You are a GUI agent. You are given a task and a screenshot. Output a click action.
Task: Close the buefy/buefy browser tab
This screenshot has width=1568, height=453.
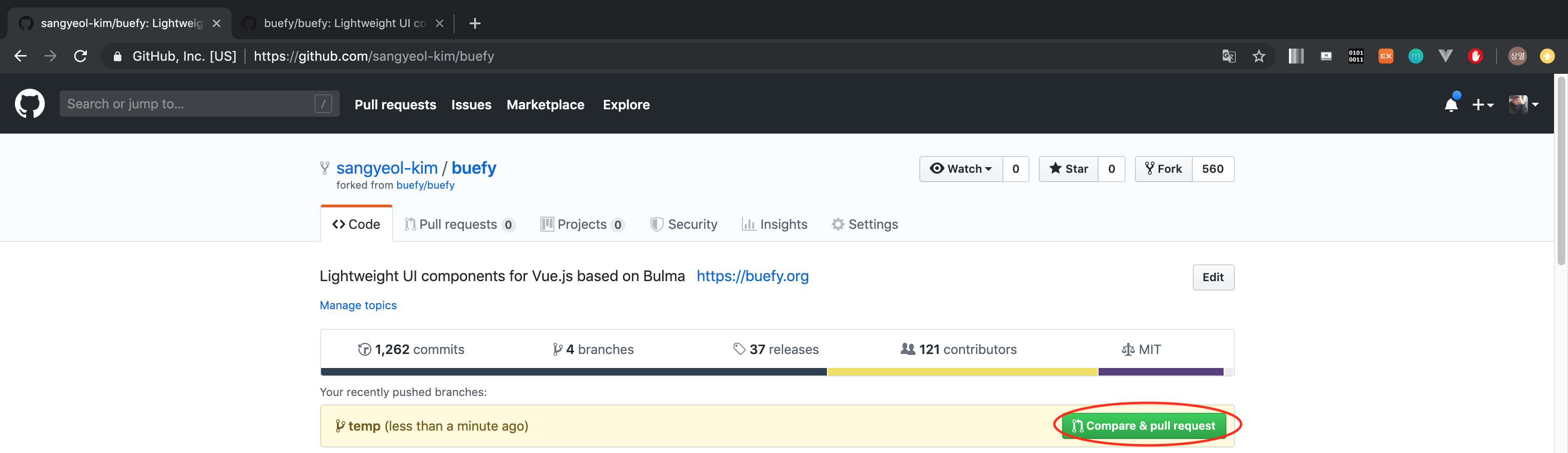point(440,23)
